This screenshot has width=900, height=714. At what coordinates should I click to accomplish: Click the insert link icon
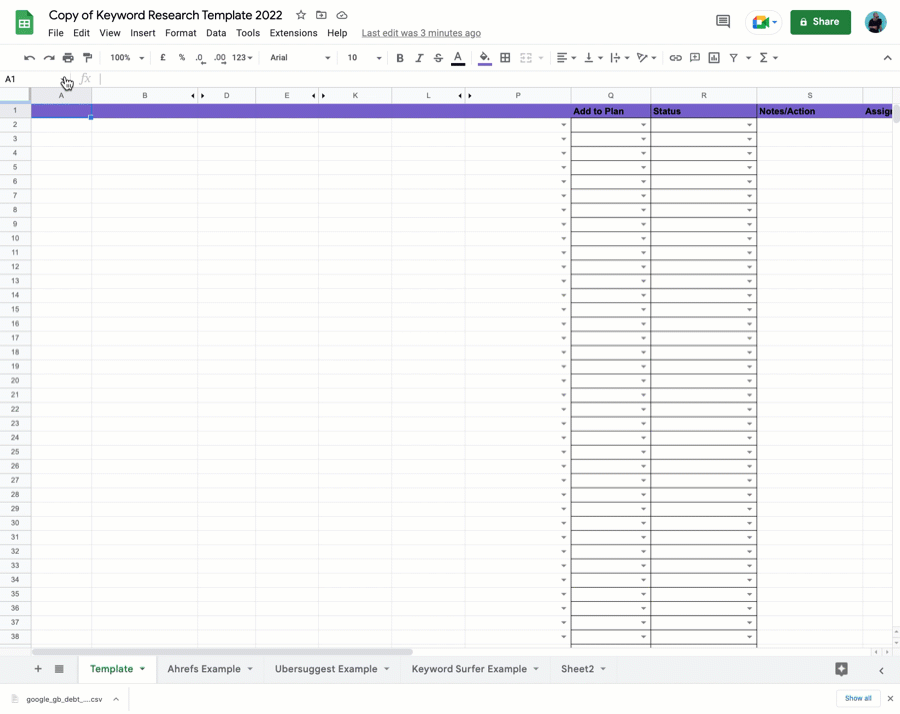(675, 58)
